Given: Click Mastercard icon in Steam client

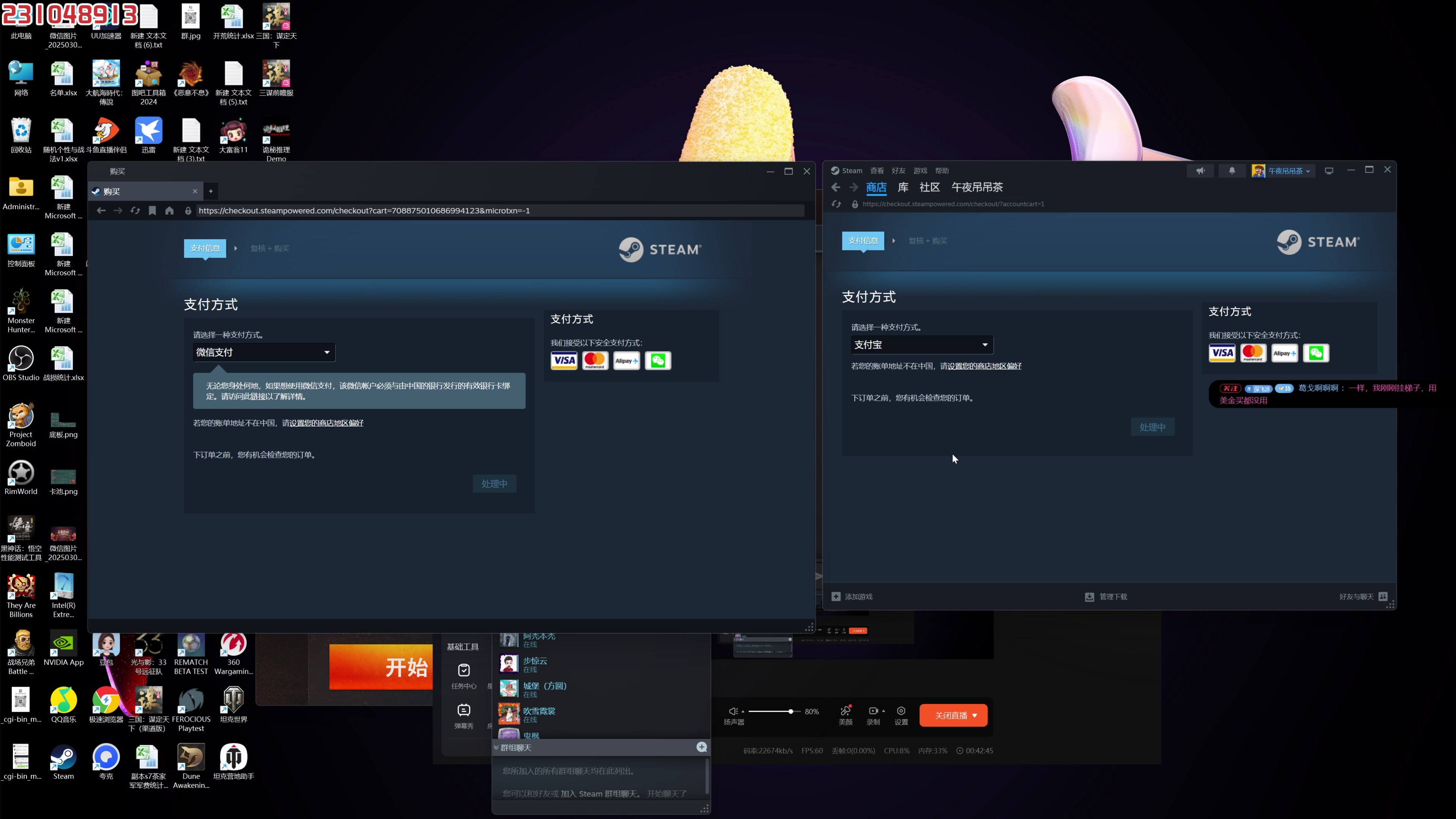Looking at the screenshot, I should 1253,353.
